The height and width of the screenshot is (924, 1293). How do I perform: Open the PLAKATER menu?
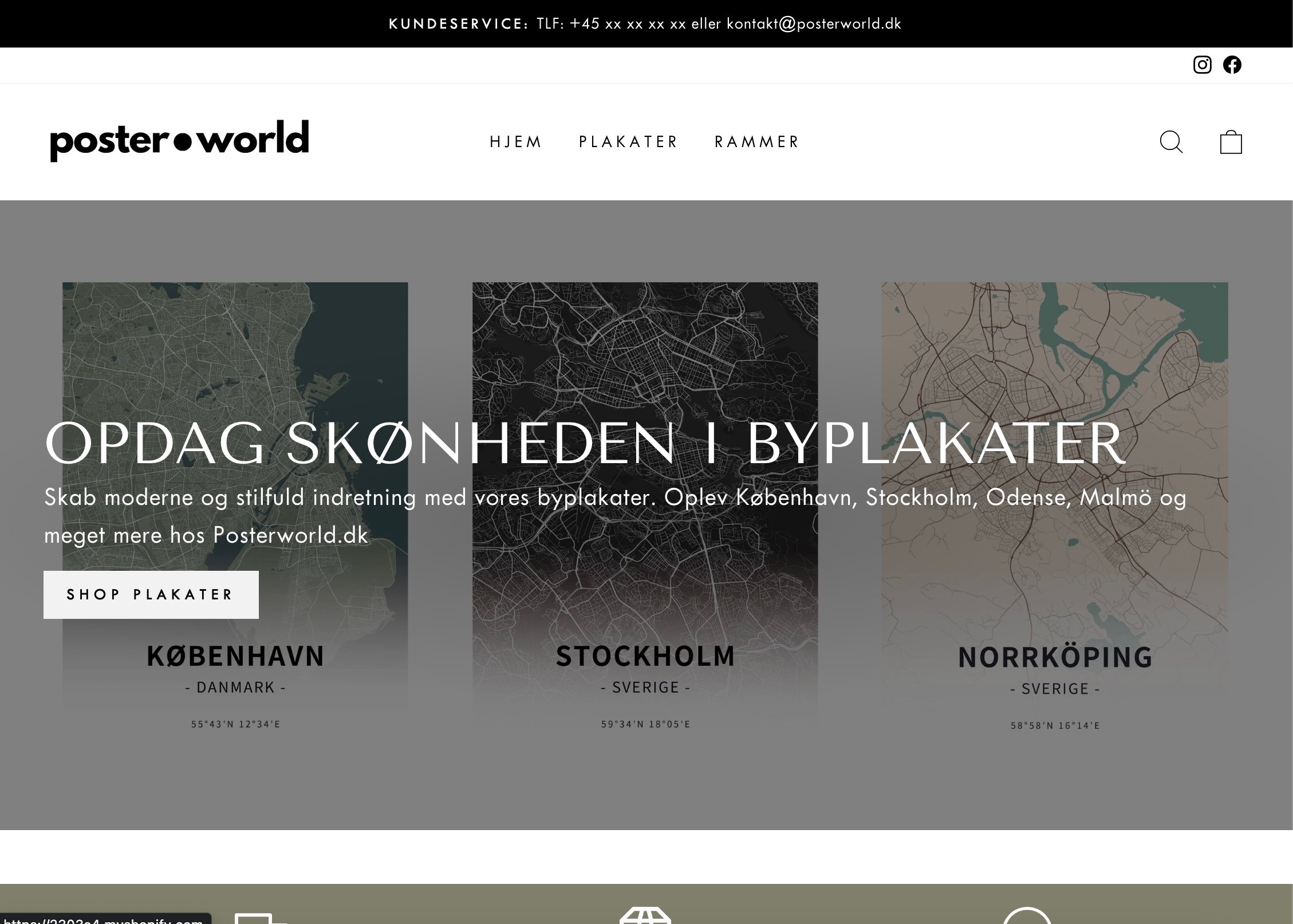[x=628, y=142]
